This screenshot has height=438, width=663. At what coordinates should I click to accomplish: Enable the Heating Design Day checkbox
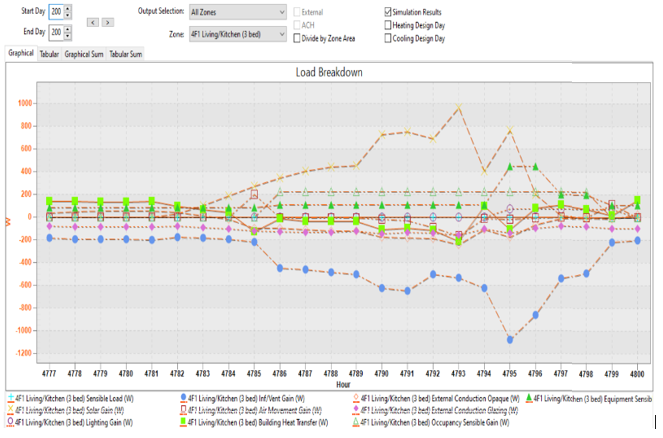click(x=388, y=25)
